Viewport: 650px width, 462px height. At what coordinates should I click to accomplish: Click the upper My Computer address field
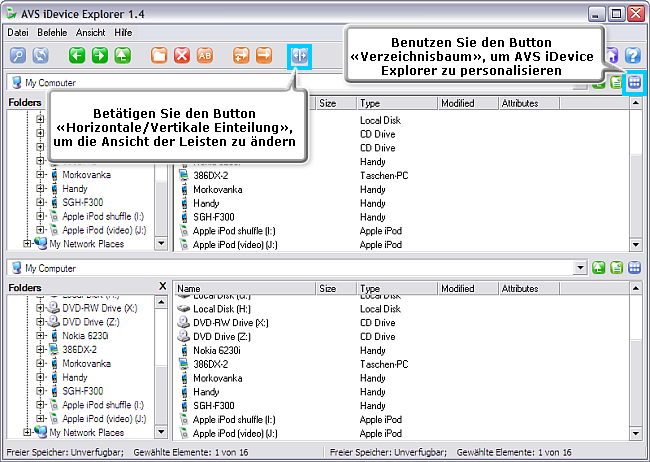(297, 83)
